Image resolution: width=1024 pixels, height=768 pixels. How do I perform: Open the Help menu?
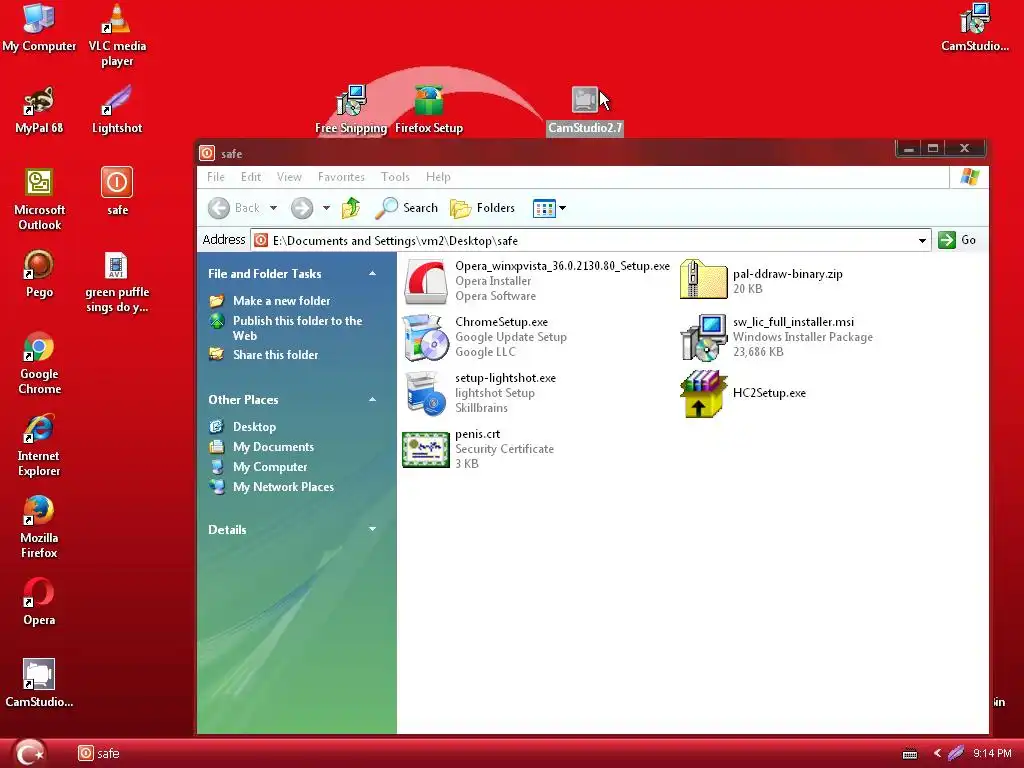(x=438, y=176)
